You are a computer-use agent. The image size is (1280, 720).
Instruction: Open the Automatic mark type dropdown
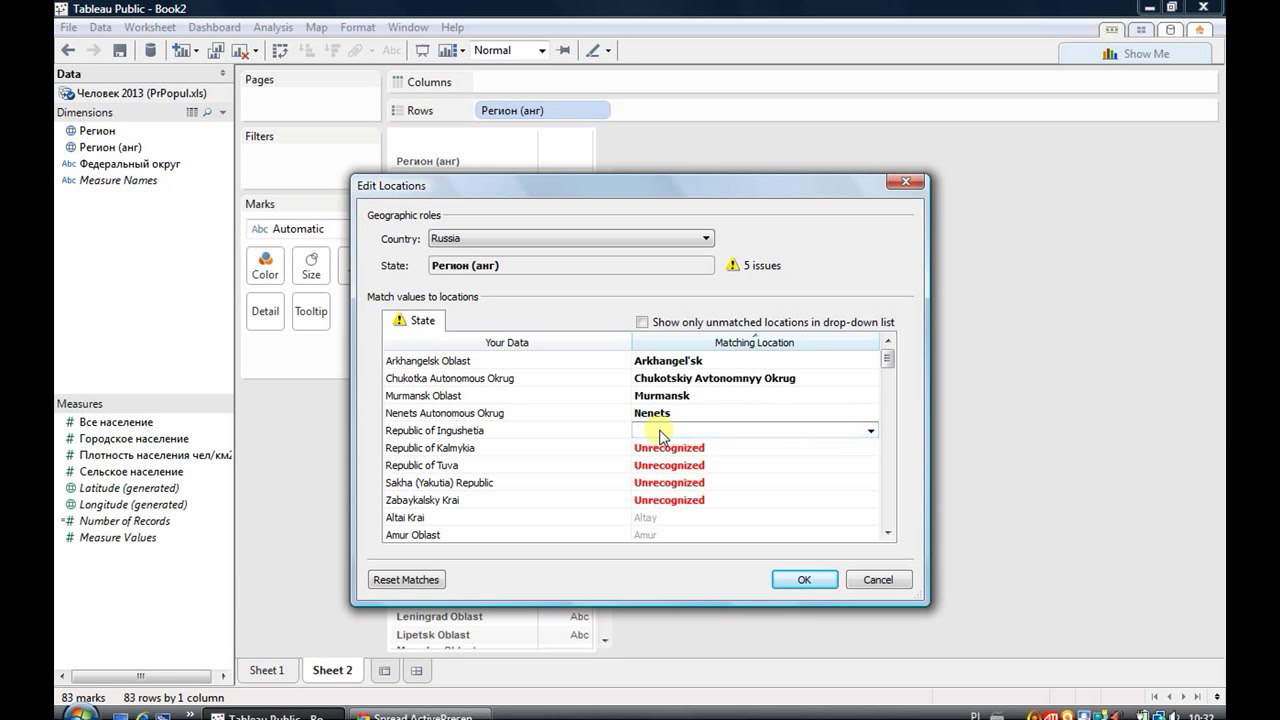[x=297, y=229]
